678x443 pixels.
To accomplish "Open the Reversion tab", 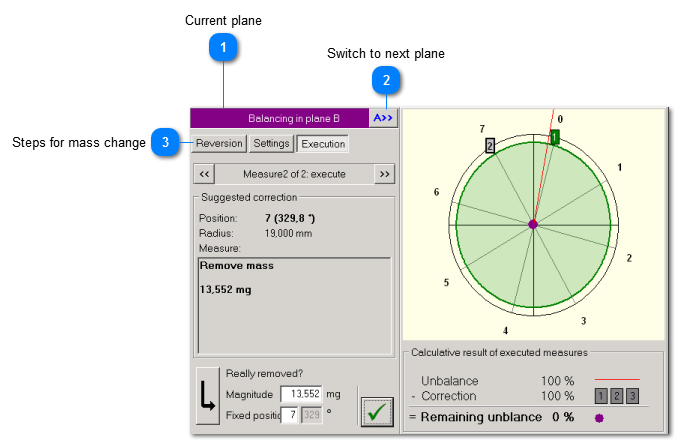I will click(x=219, y=144).
